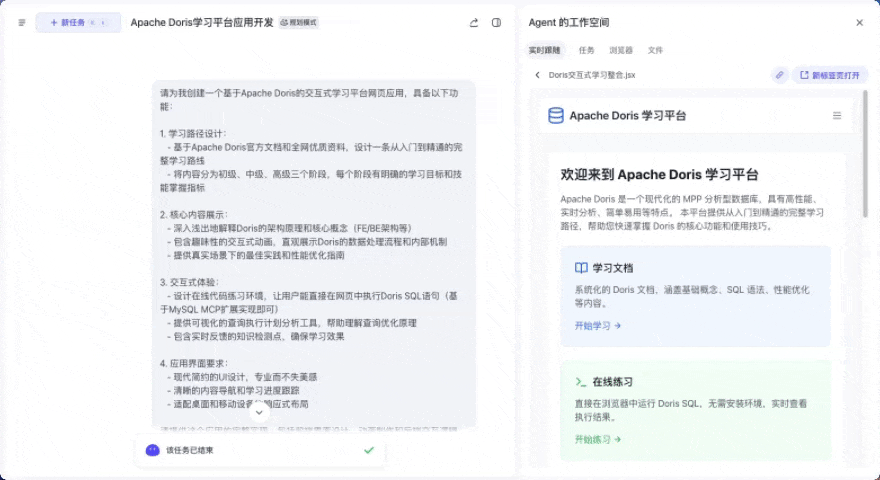Click the share icon in chat header
The height and width of the screenshot is (480, 880).
pos(474,22)
